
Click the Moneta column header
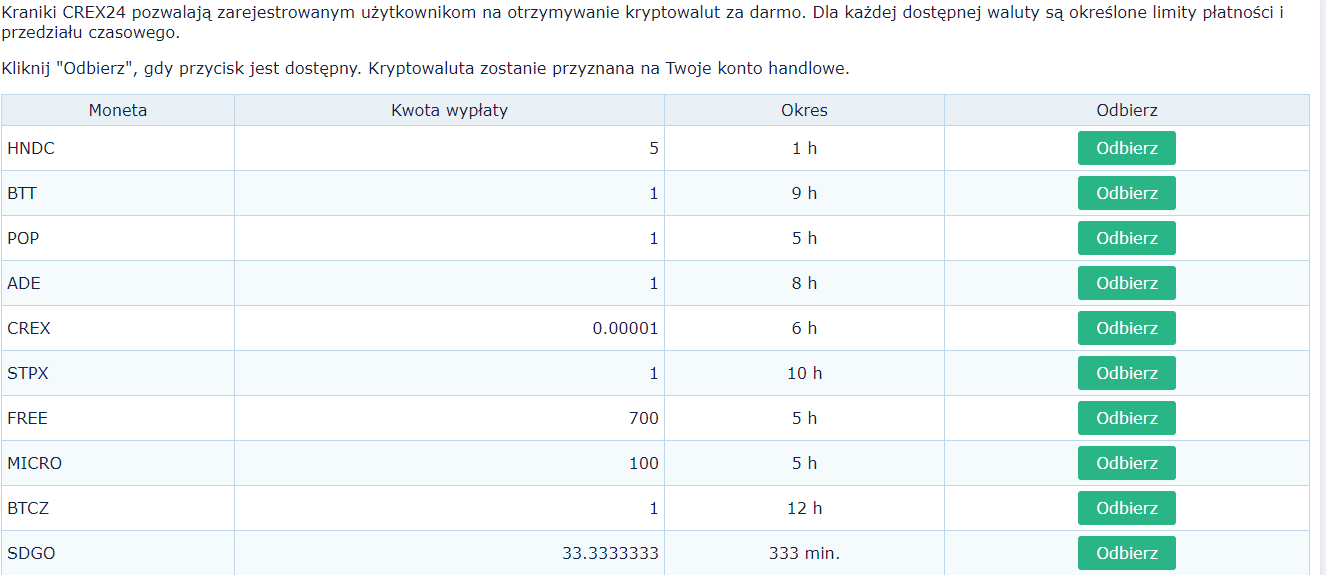click(118, 110)
